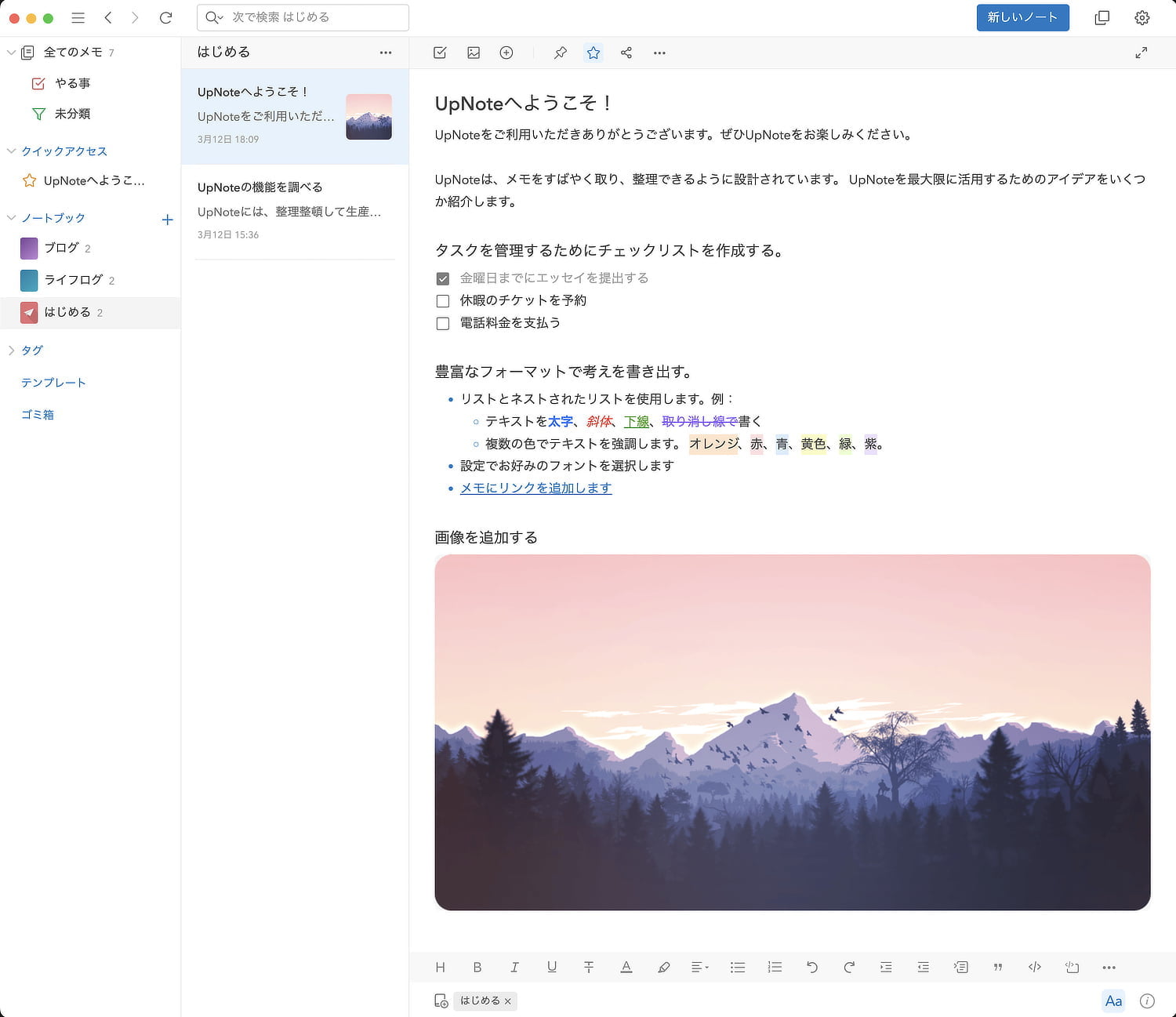Collapse the ノートブック section
1176x1017 pixels.
(11, 217)
